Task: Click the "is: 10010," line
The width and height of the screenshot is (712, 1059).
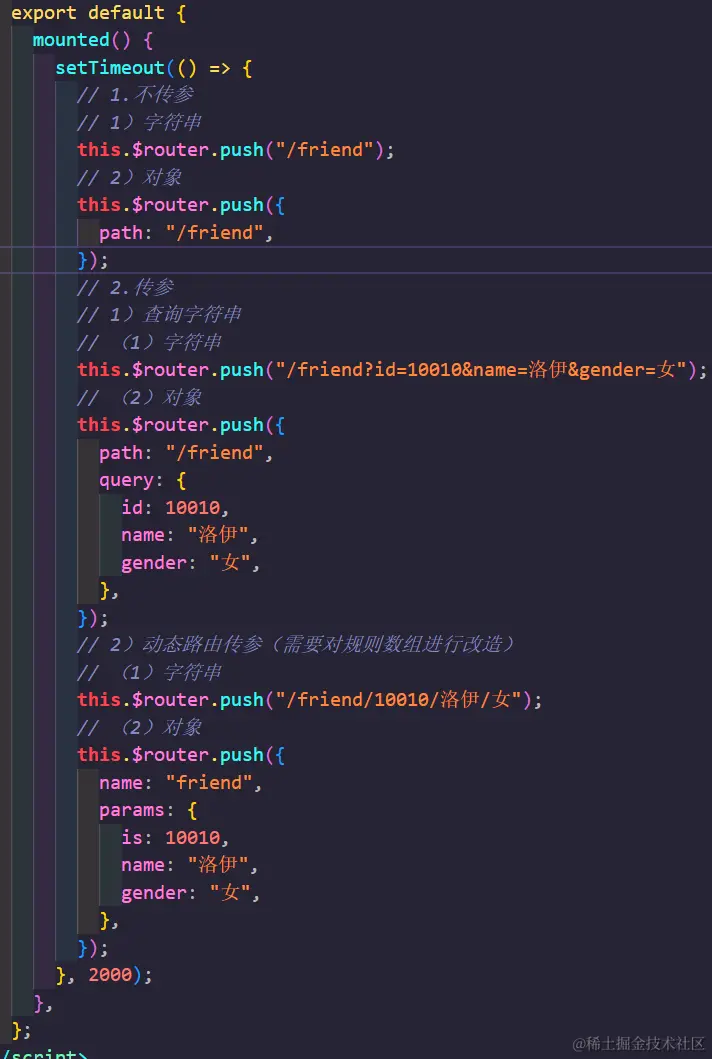Action: point(176,837)
